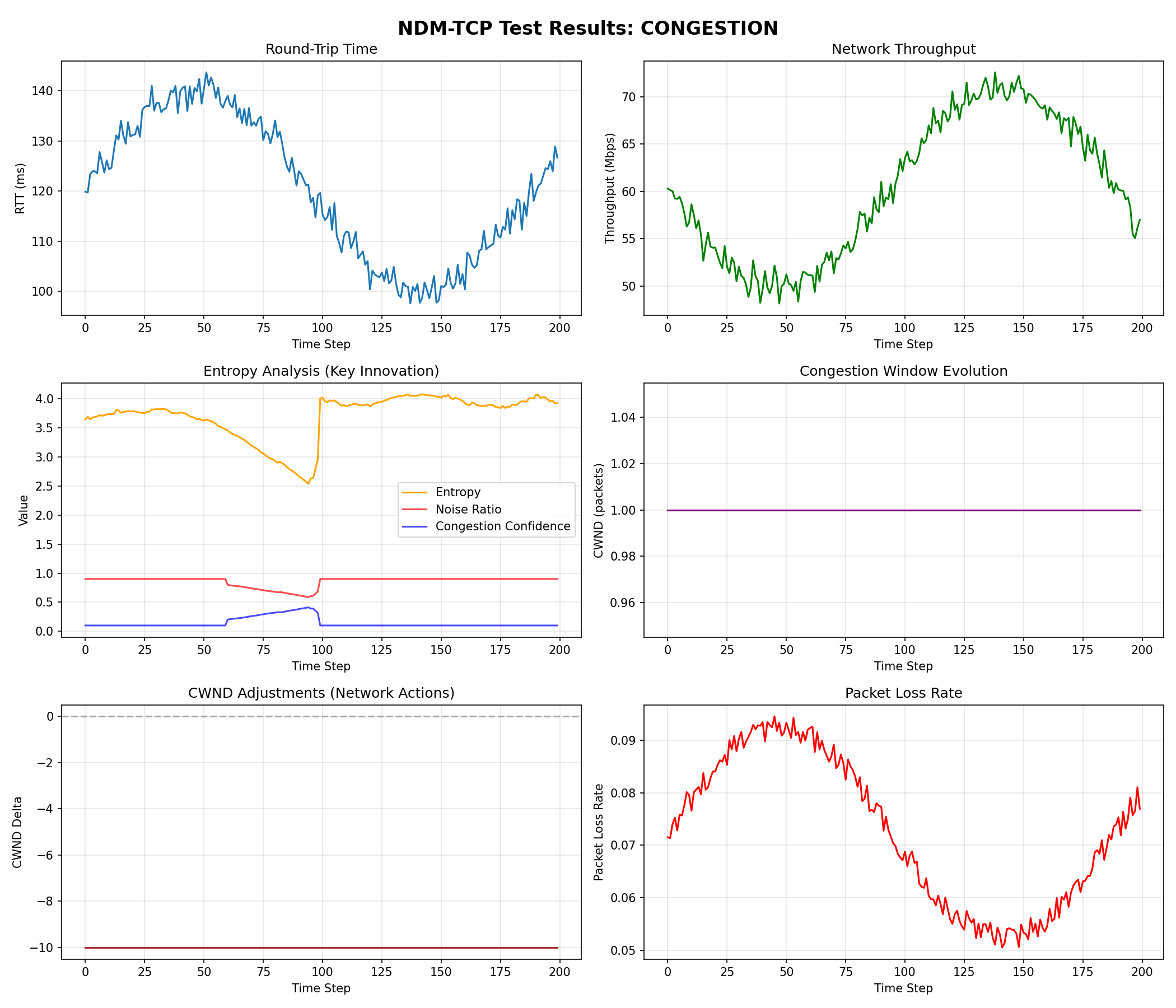Click CWND Adjustments (Network Actions) title

(321, 693)
